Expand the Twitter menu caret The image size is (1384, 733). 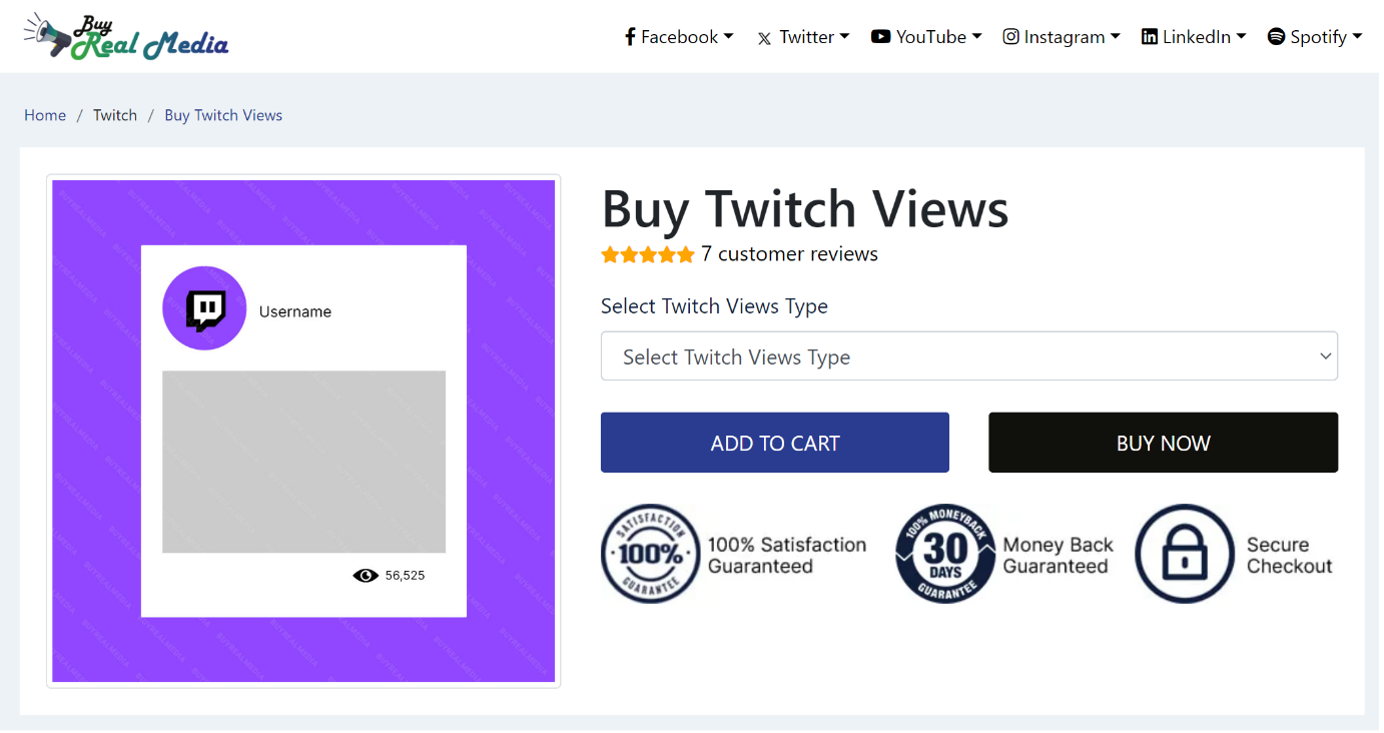(845, 37)
